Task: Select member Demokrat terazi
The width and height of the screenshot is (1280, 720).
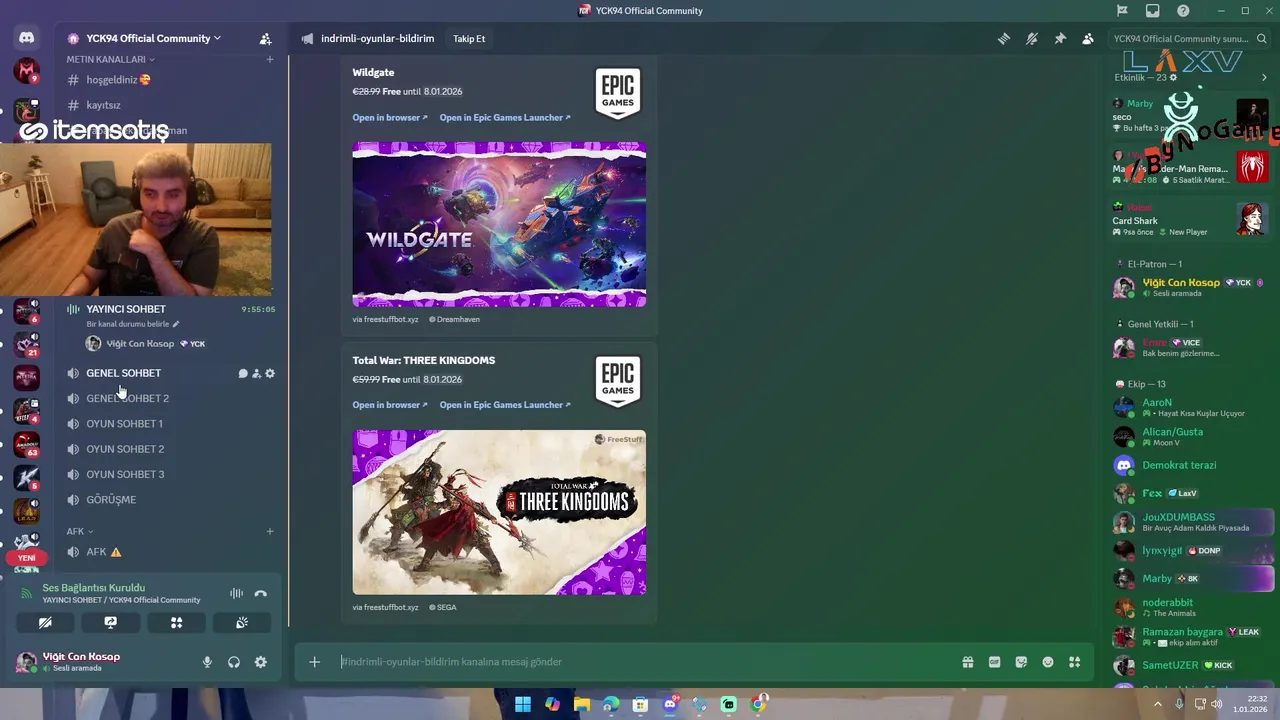Action: [1192, 465]
